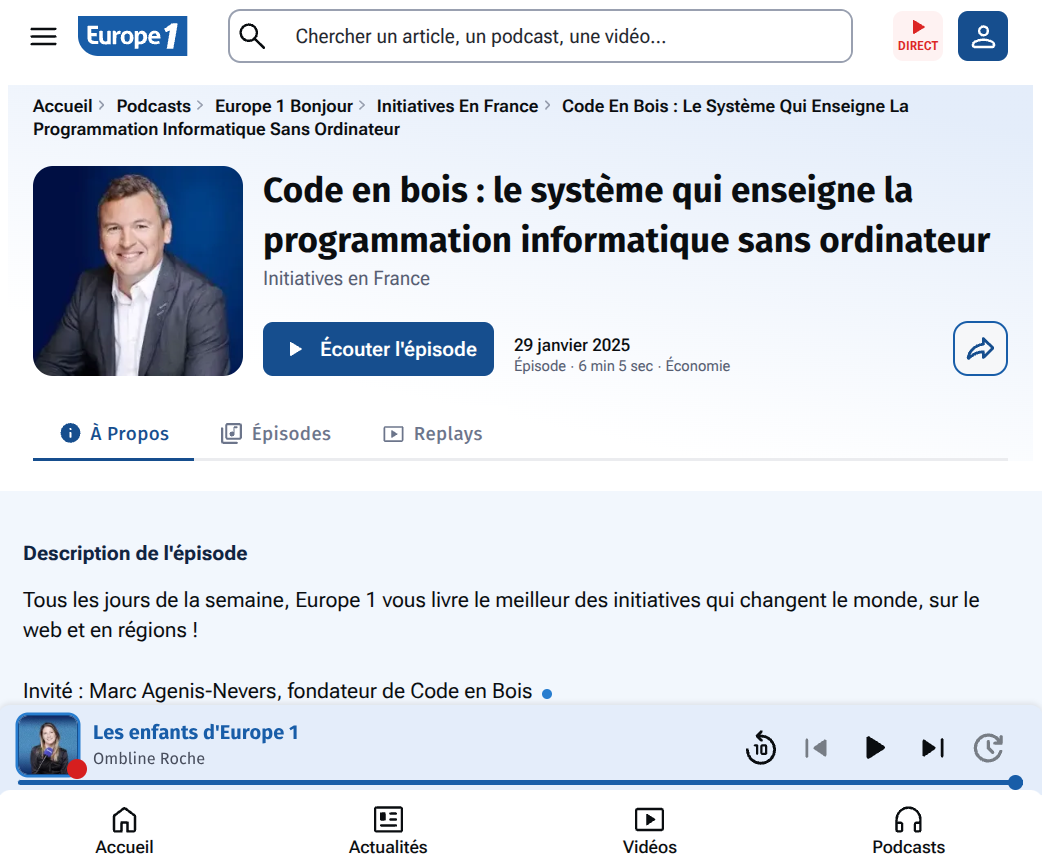Open Podcasts in the bottom navigation
The width and height of the screenshot is (1042, 866).
coord(908,830)
